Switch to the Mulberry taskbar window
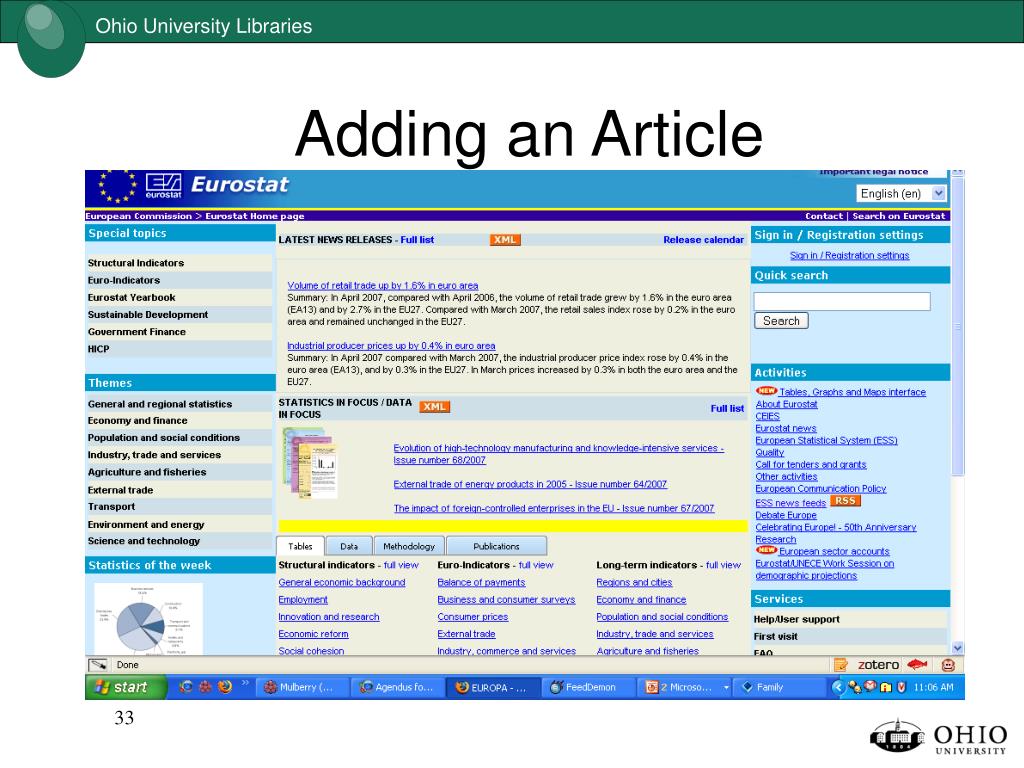The height and width of the screenshot is (768, 1024). point(301,687)
